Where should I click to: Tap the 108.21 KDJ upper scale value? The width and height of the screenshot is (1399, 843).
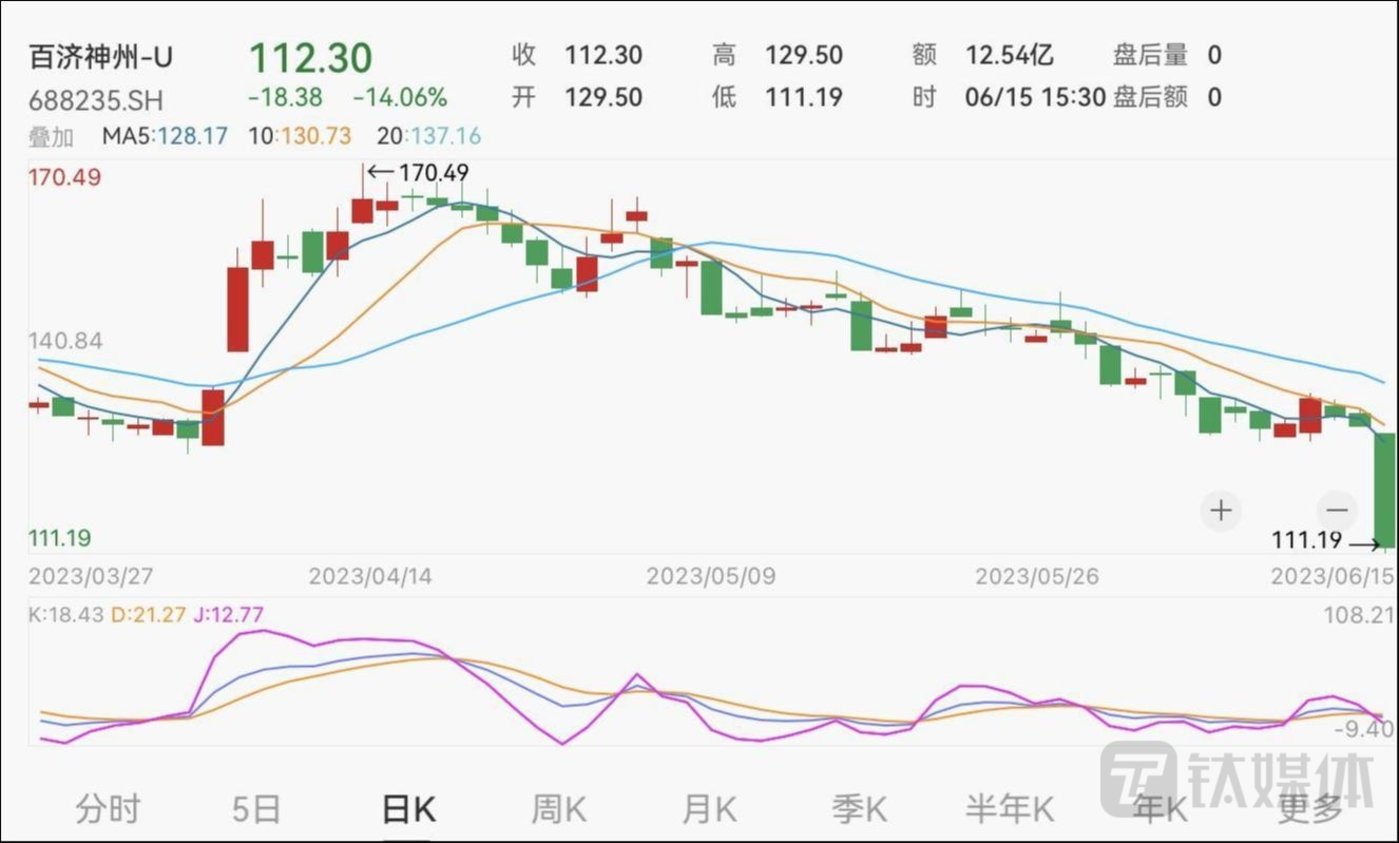coord(1360,615)
